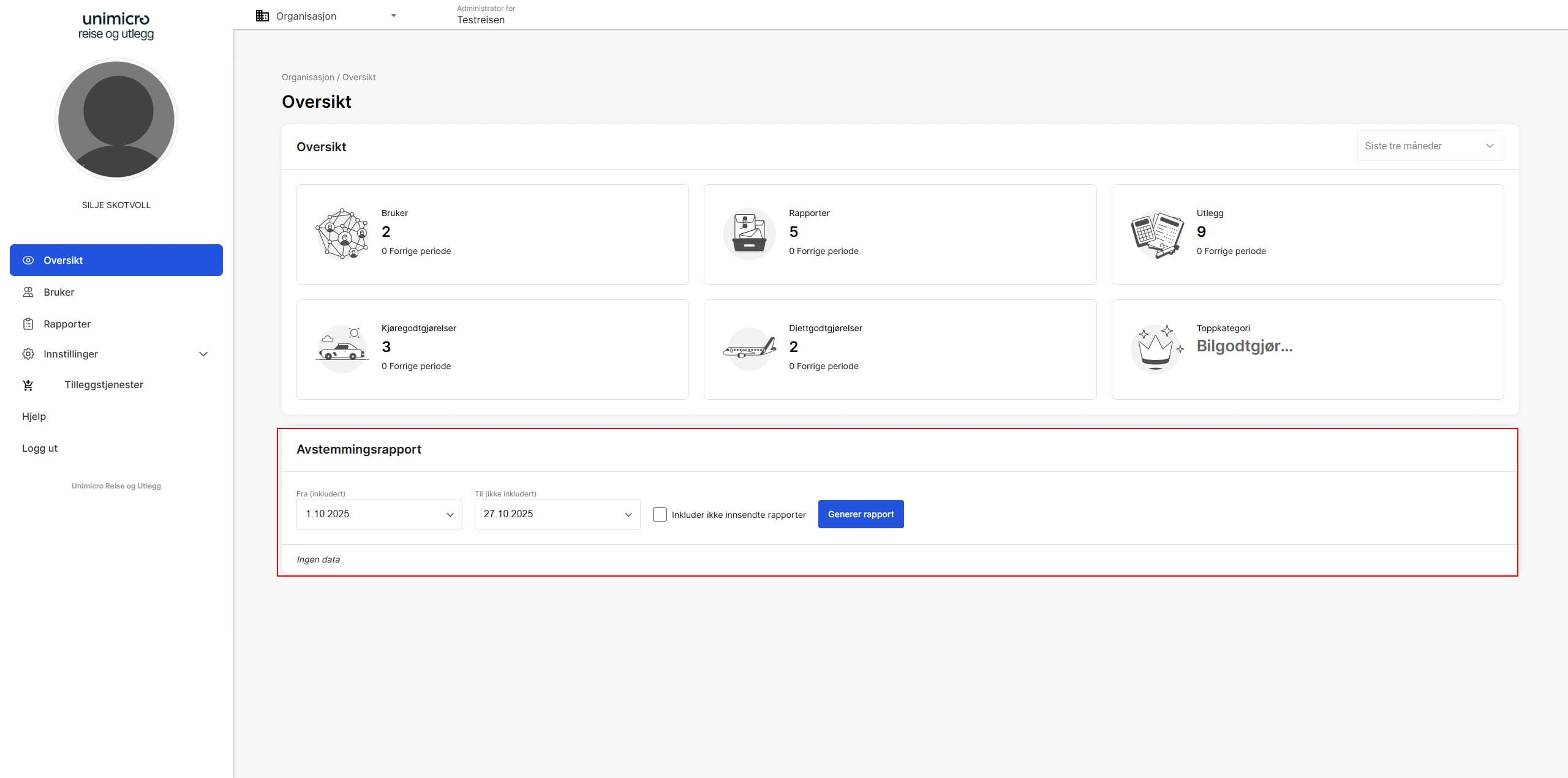The height and width of the screenshot is (778, 1568).
Task: Enable Inkluder ikke innsendte rapporter checkbox
Action: pos(660,514)
